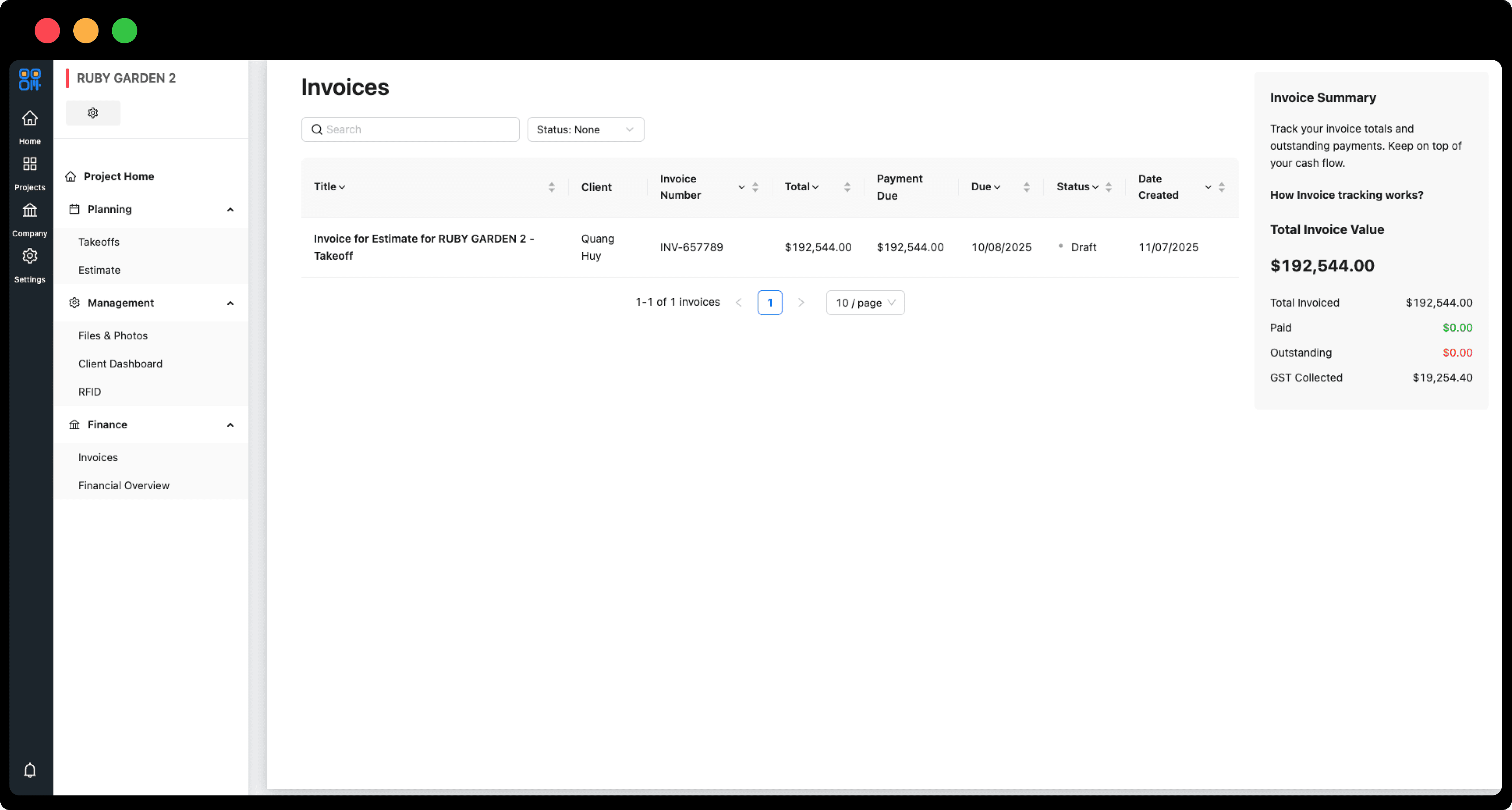Click created date 11/07/2025

click(x=1168, y=247)
